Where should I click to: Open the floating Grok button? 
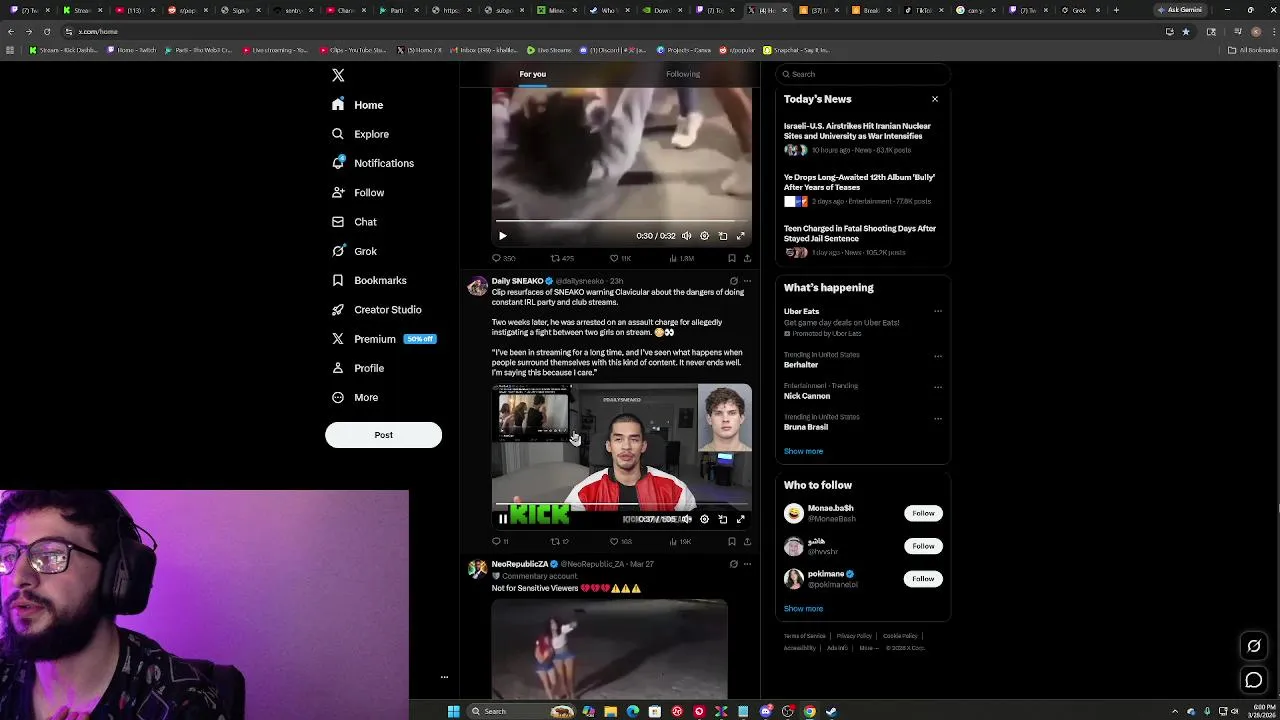coord(1254,646)
